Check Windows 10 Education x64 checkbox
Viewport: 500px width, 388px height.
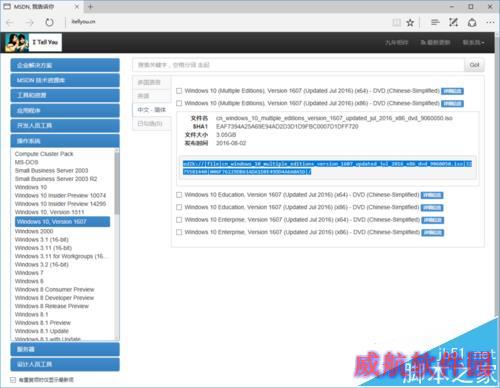point(179,195)
